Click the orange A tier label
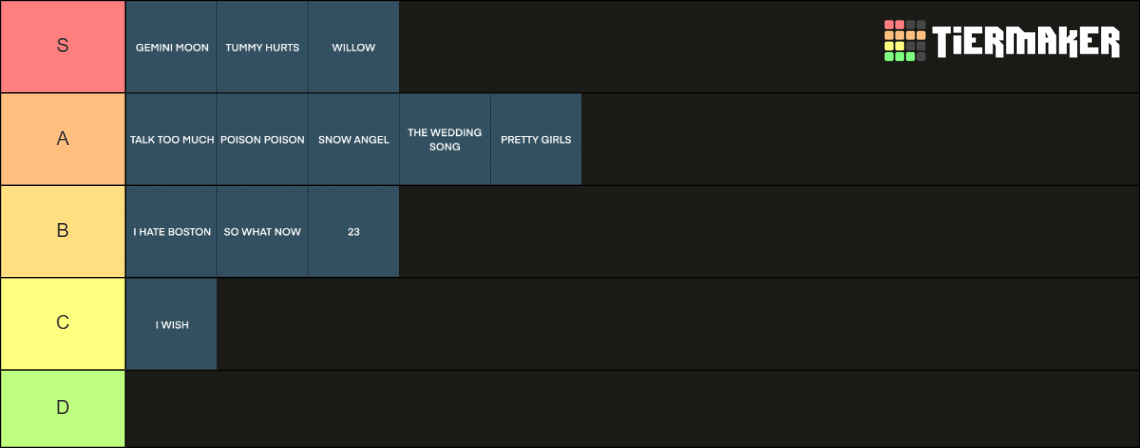Screen dimensions: 1140x448 (63, 139)
